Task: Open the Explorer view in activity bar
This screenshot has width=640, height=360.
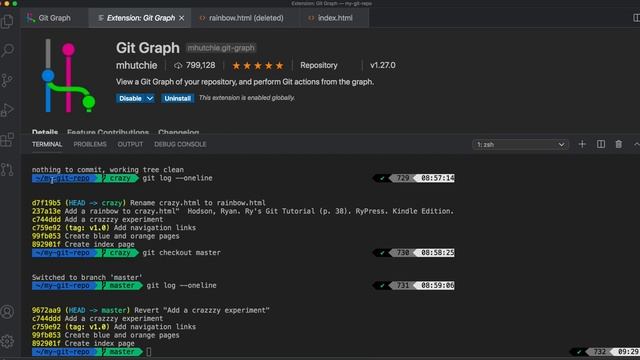Action: click(7, 21)
